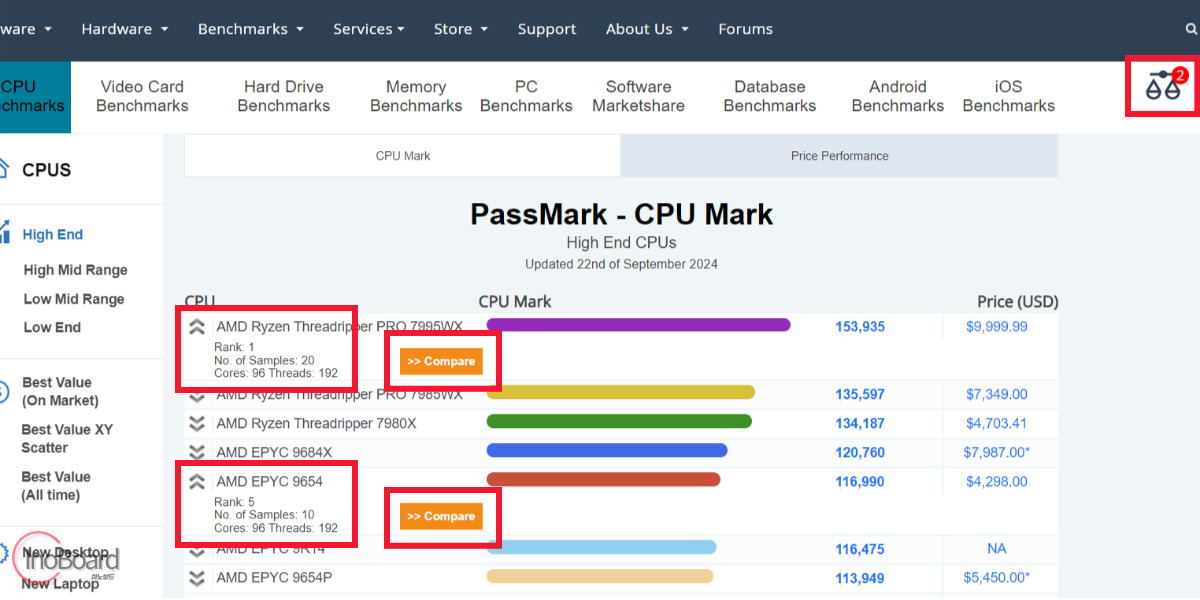Open Best Value XY Scatter link
Viewport: 1200px width, 600px height.
coord(67,438)
